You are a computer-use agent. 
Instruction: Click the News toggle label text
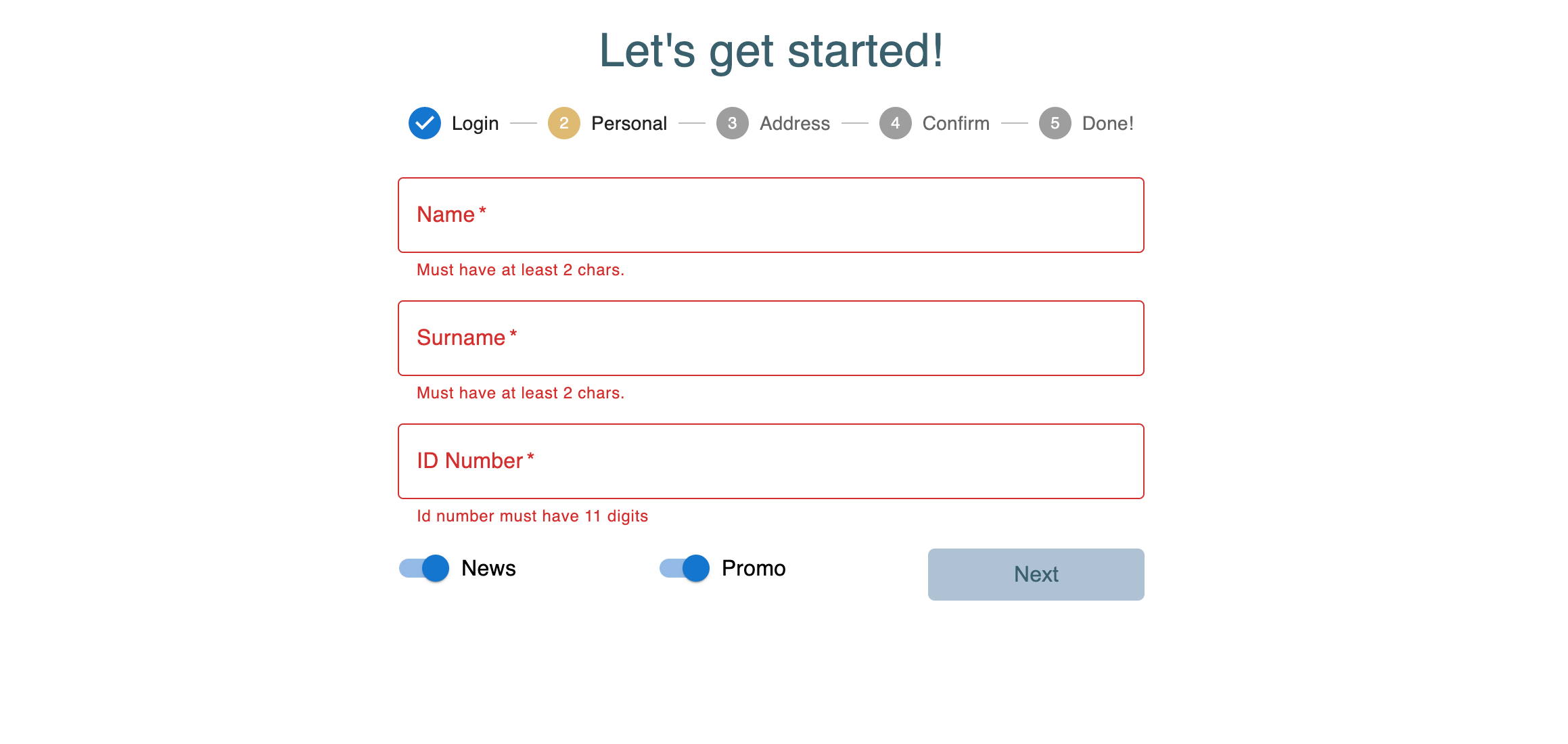(x=488, y=568)
